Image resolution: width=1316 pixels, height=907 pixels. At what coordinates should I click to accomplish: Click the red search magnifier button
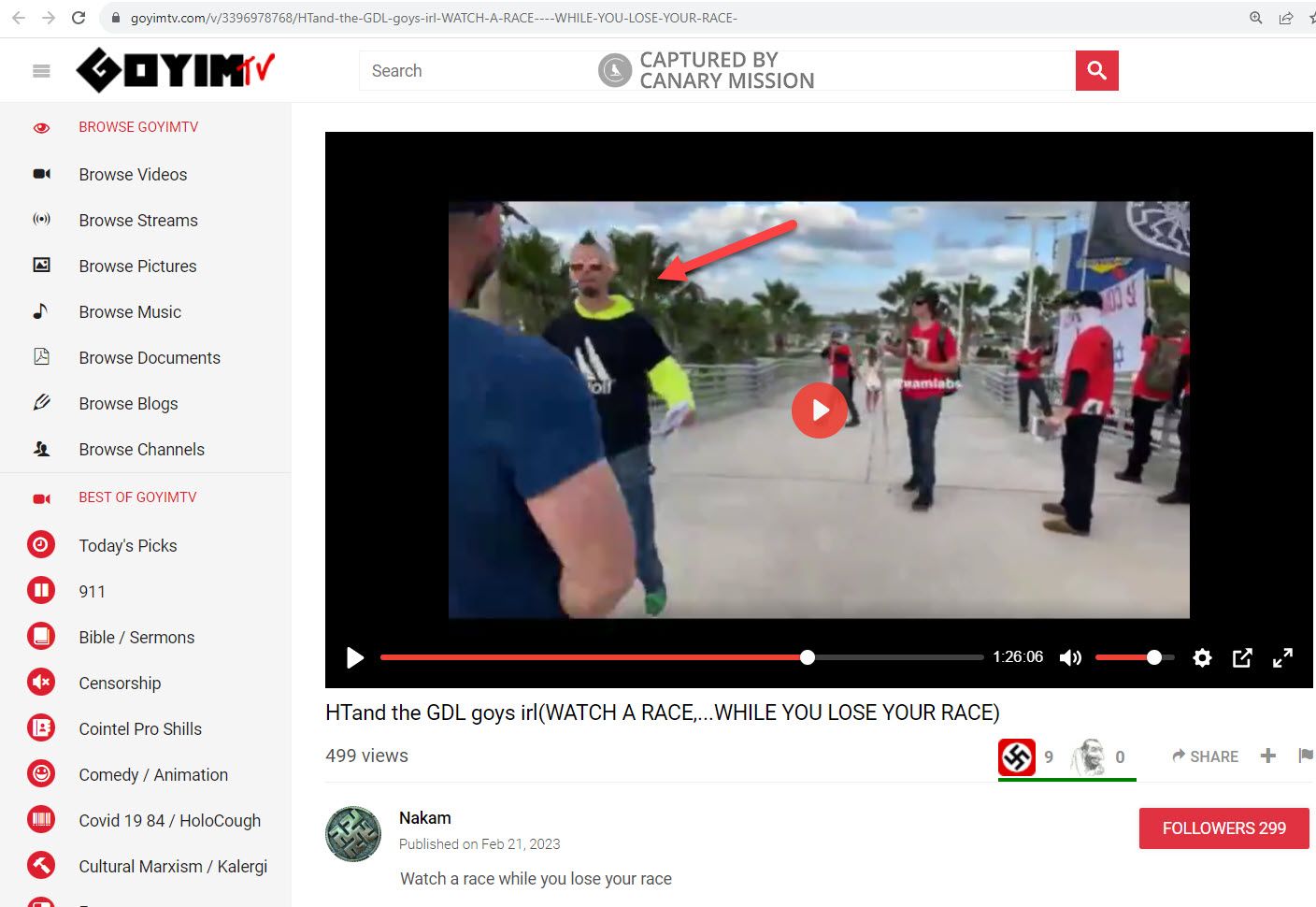point(1096,71)
